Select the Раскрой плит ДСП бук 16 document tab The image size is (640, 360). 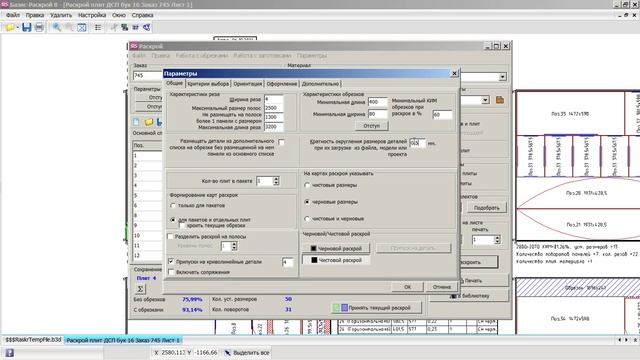point(123,340)
